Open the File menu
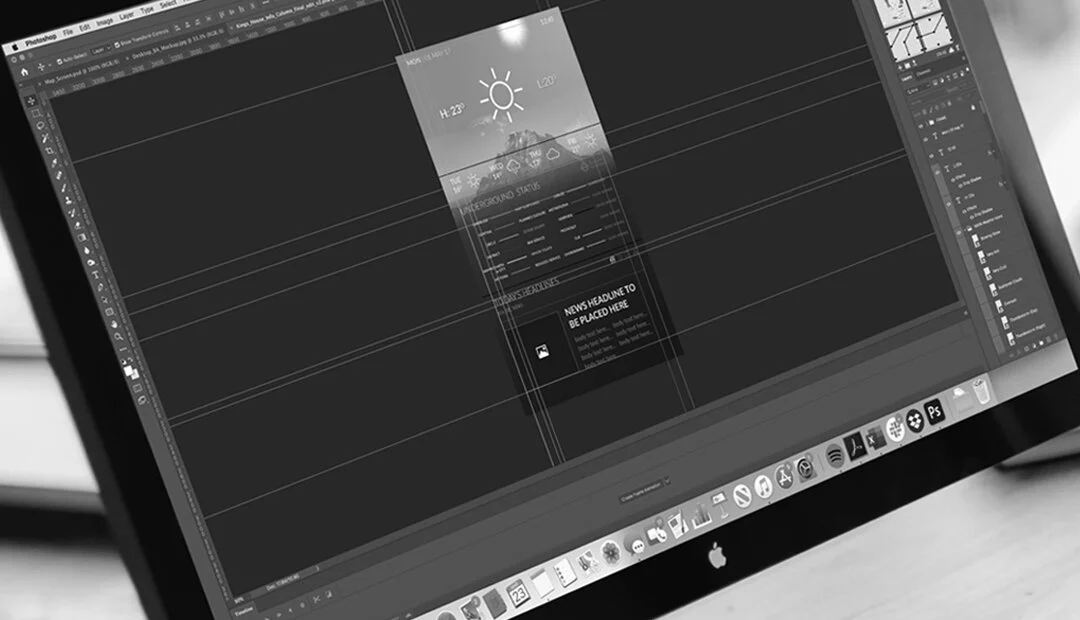Image resolution: width=1080 pixels, height=620 pixels. point(68,32)
